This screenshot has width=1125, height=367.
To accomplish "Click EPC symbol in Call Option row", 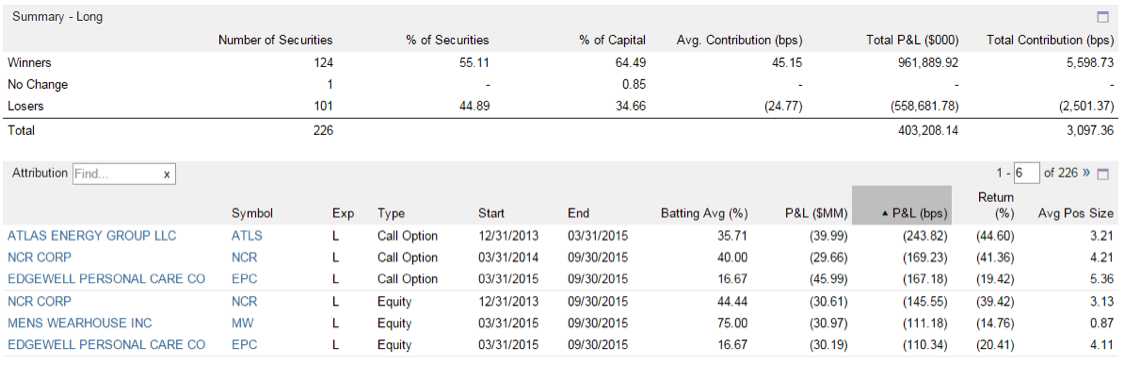I will pos(244,278).
